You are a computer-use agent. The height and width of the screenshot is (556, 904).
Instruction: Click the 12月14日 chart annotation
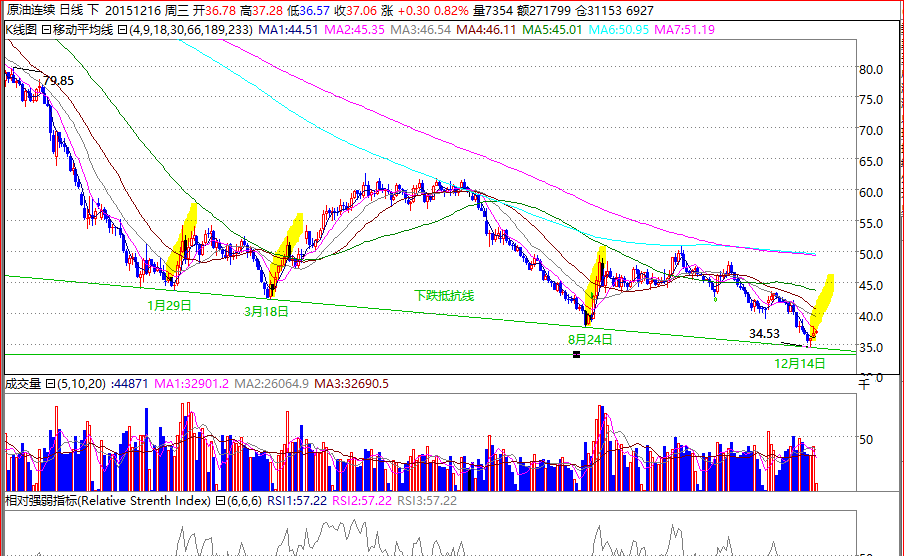click(x=800, y=363)
